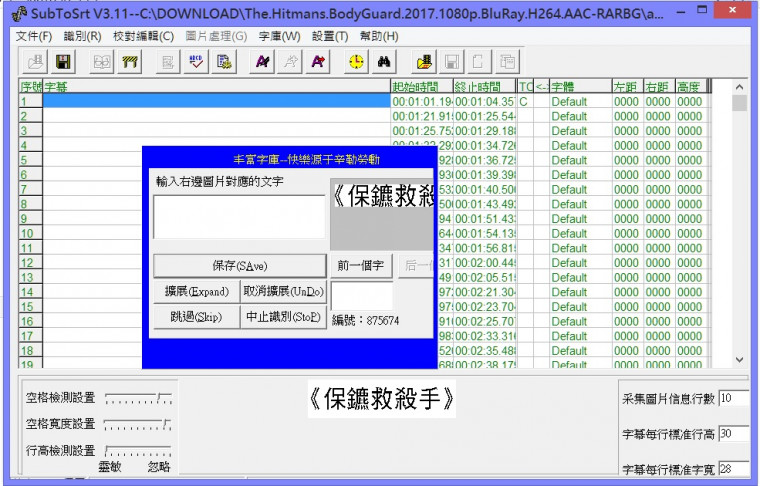Click the last grayed copy pages toolbar icon

pyautogui.click(x=507, y=62)
